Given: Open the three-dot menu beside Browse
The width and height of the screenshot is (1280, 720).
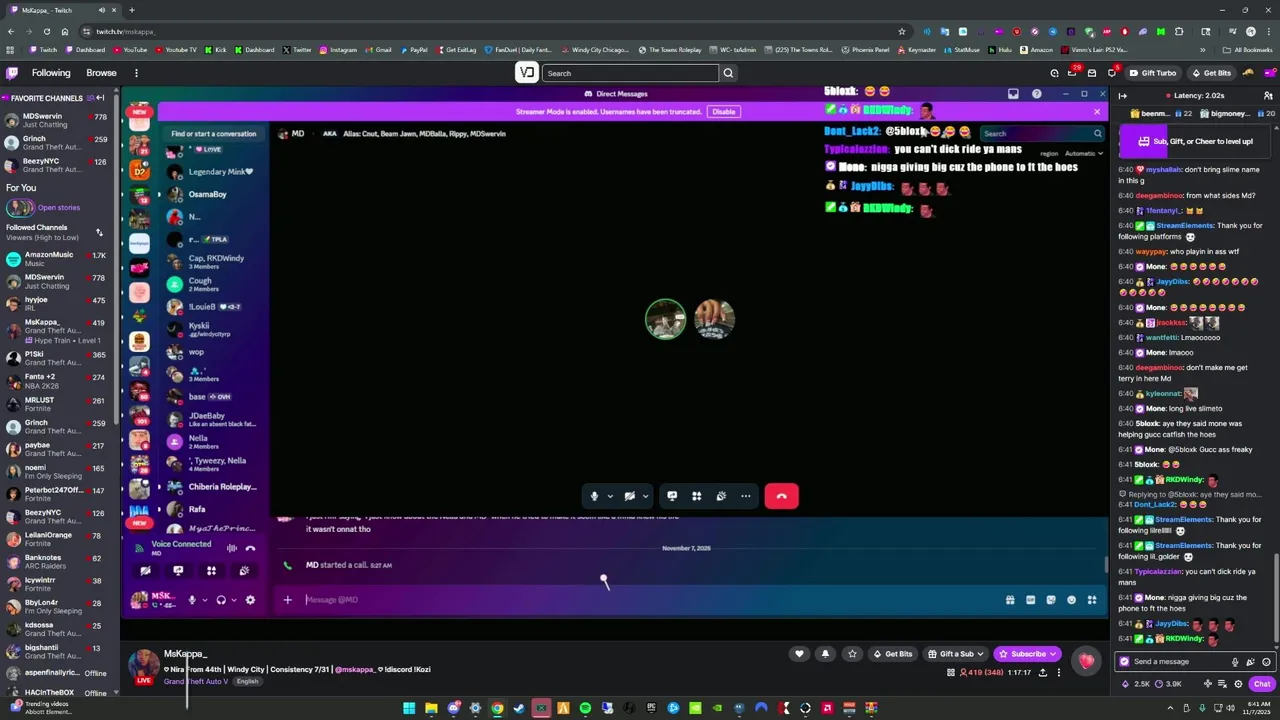Looking at the screenshot, I should (x=136, y=73).
